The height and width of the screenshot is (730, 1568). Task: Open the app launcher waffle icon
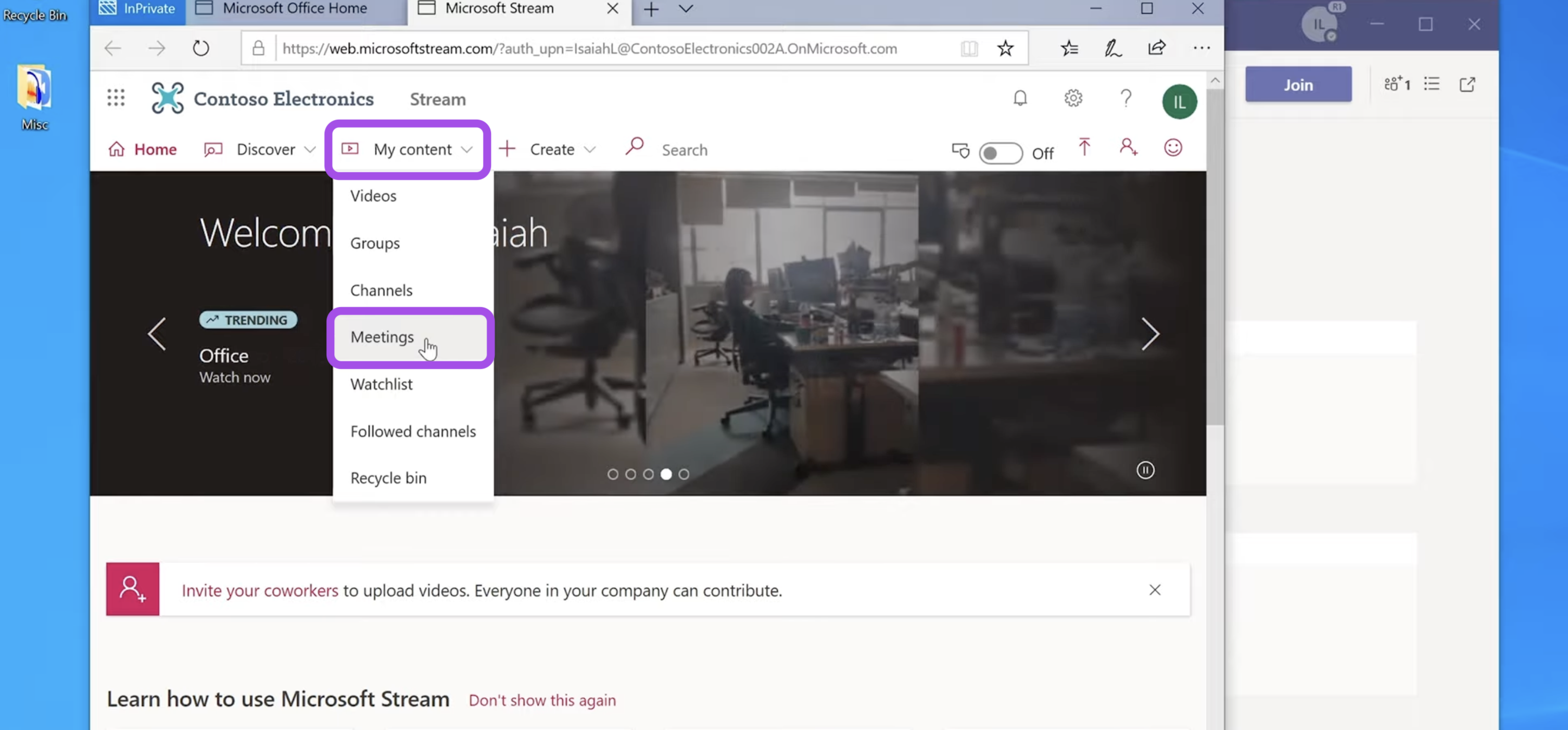coord(116,98)
